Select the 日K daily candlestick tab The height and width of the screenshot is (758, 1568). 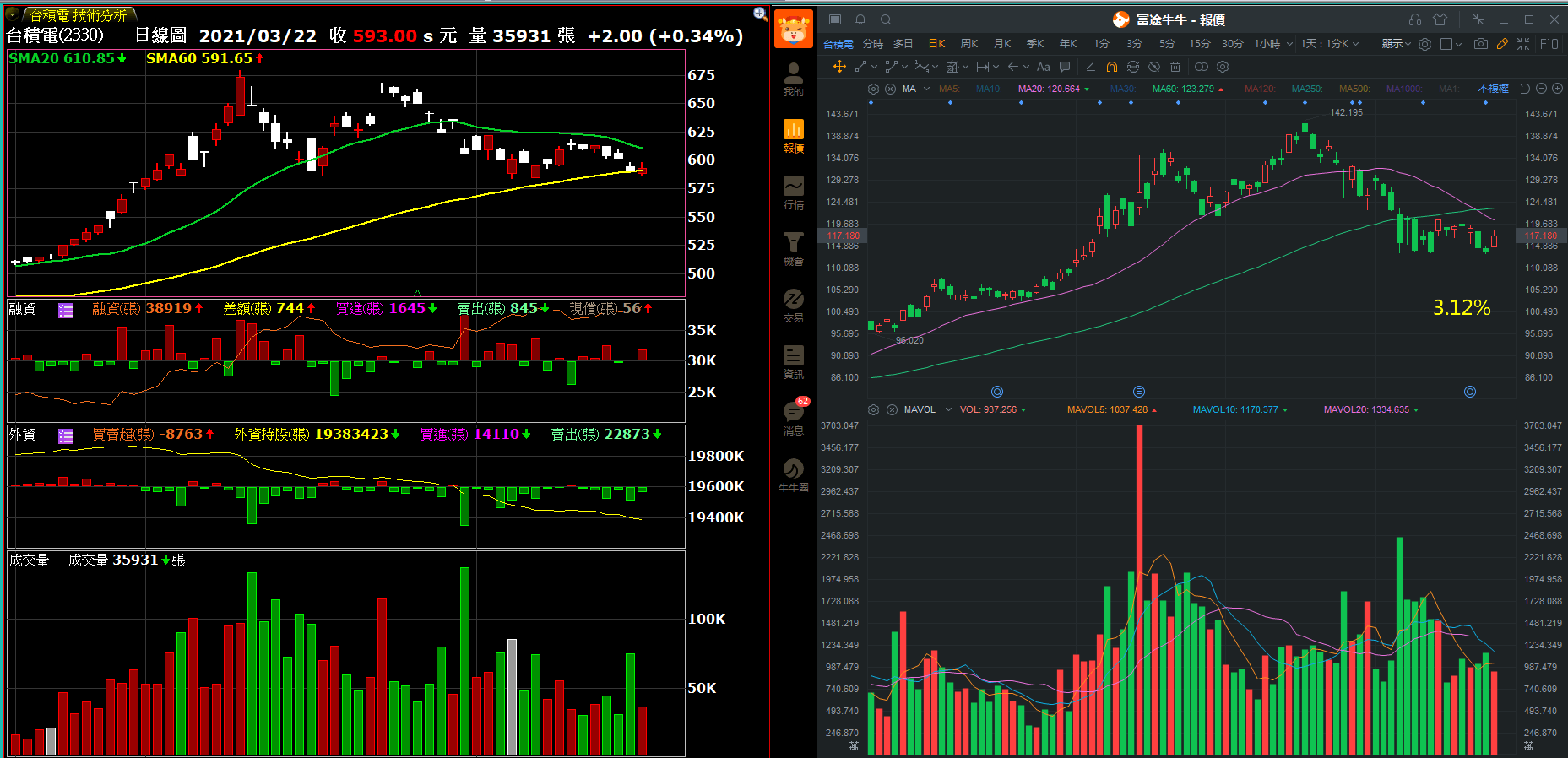[x=936, y=44]
